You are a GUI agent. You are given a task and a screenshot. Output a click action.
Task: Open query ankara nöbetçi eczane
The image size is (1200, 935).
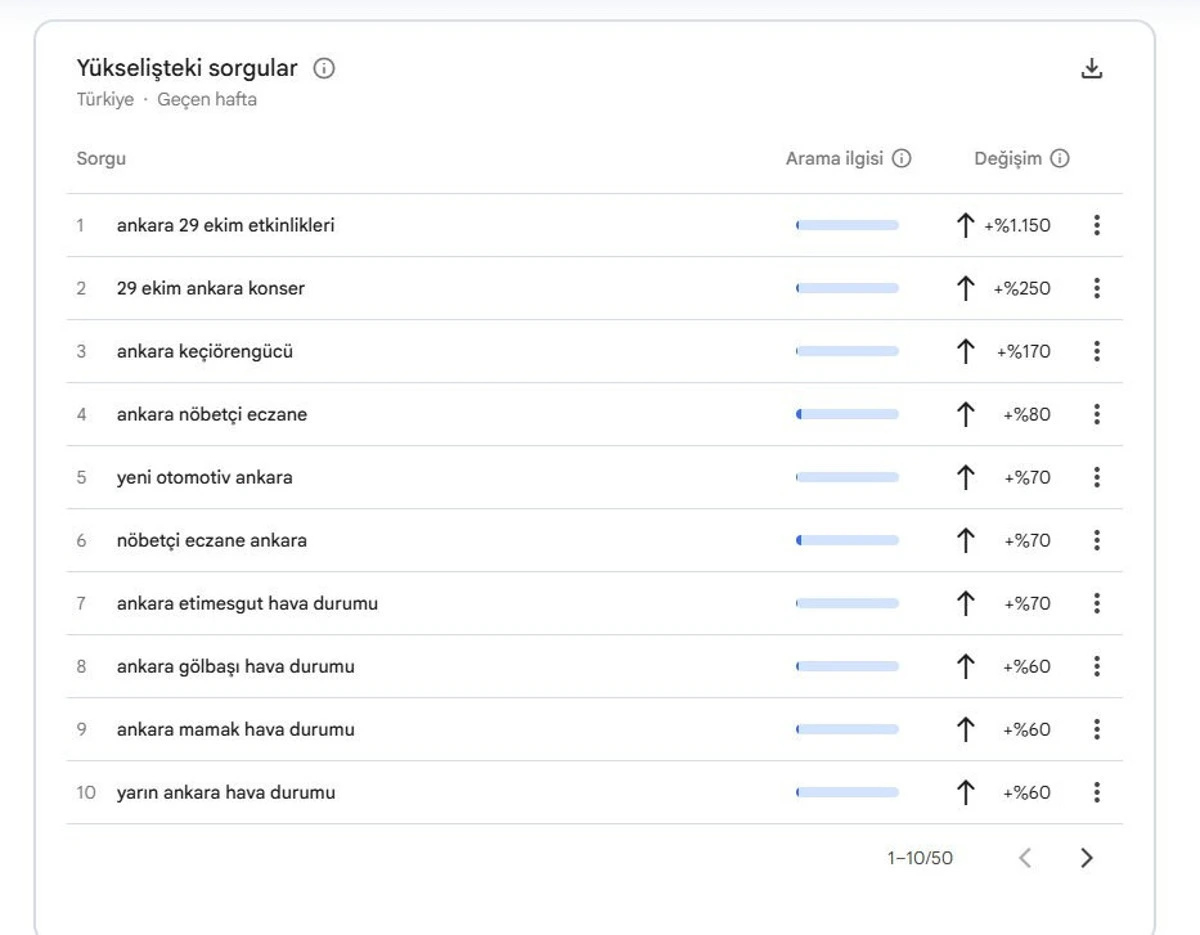tap(212, 415)
